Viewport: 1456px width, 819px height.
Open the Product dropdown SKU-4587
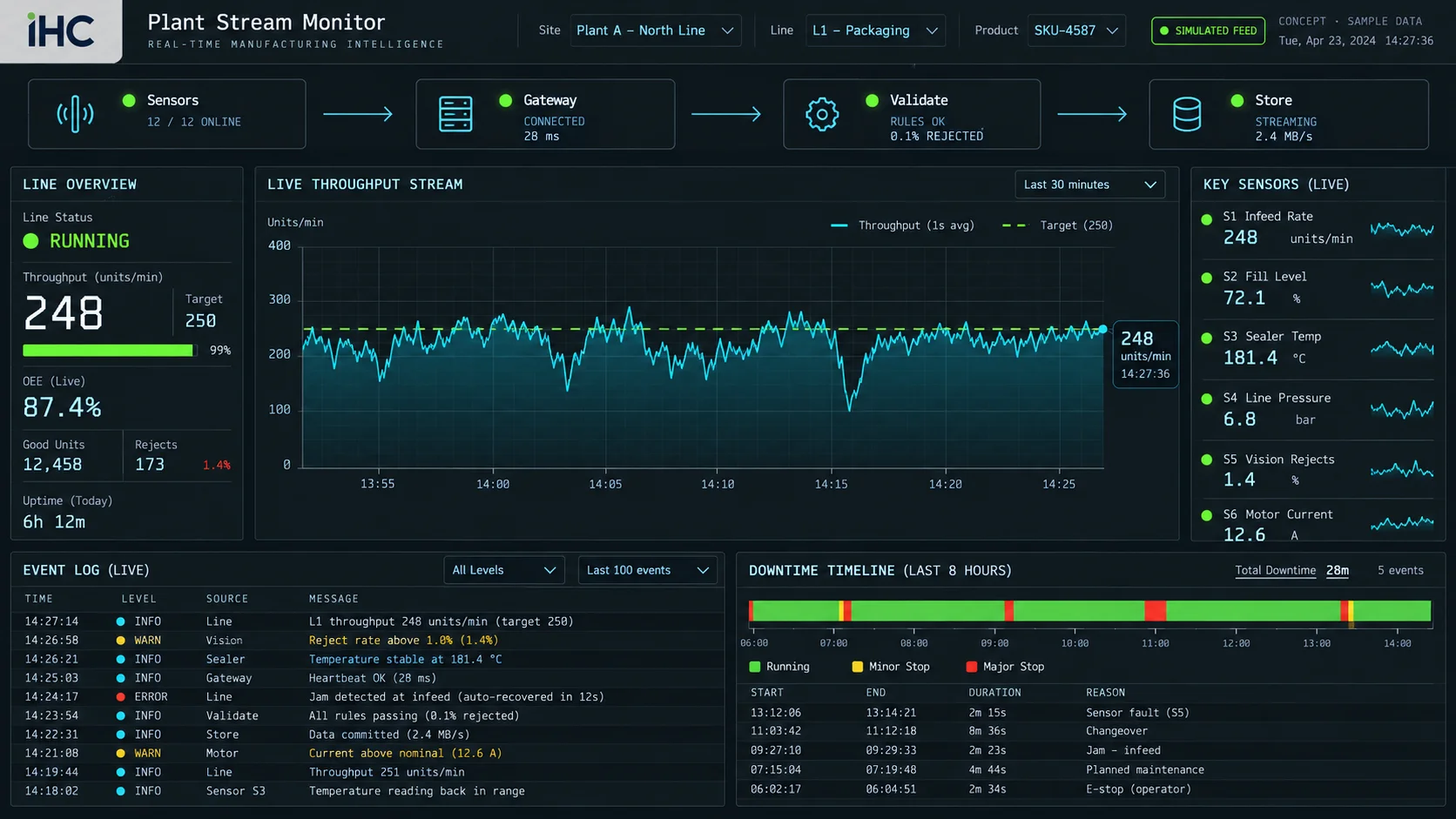point(1076,30)
